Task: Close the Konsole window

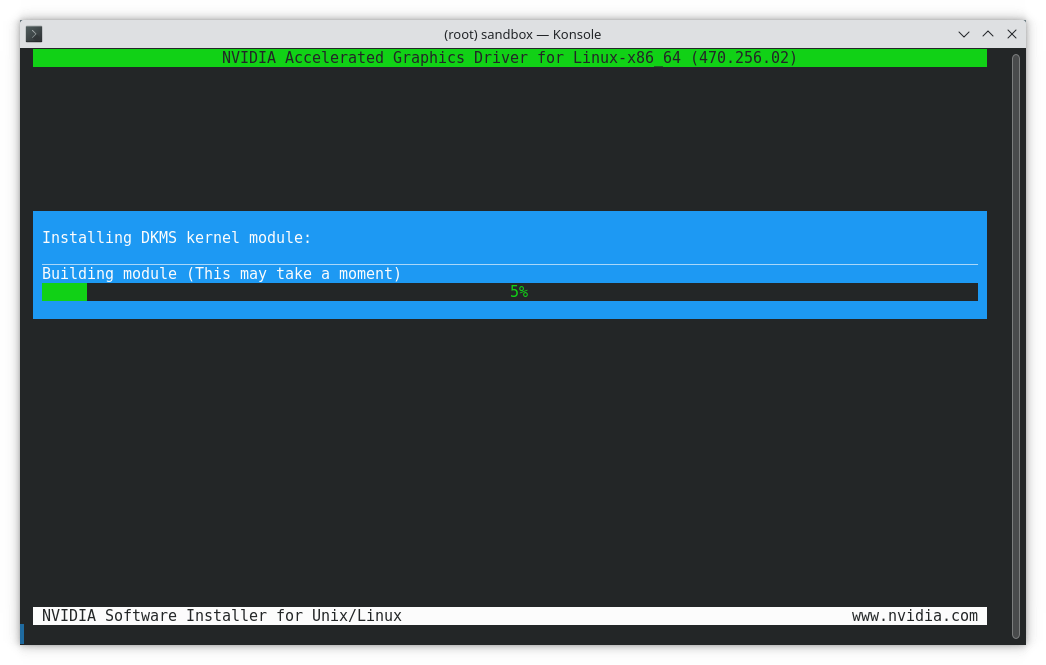Action: tap(1012, 34)
